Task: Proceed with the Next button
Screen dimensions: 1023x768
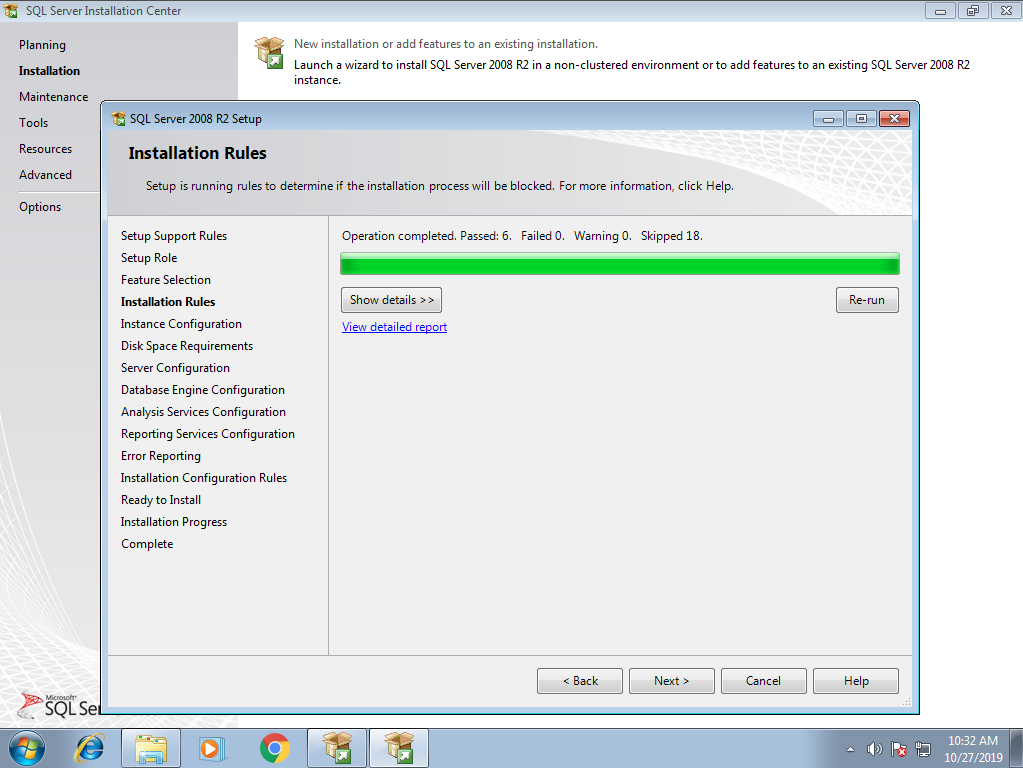Action: [x=672, y=681]
